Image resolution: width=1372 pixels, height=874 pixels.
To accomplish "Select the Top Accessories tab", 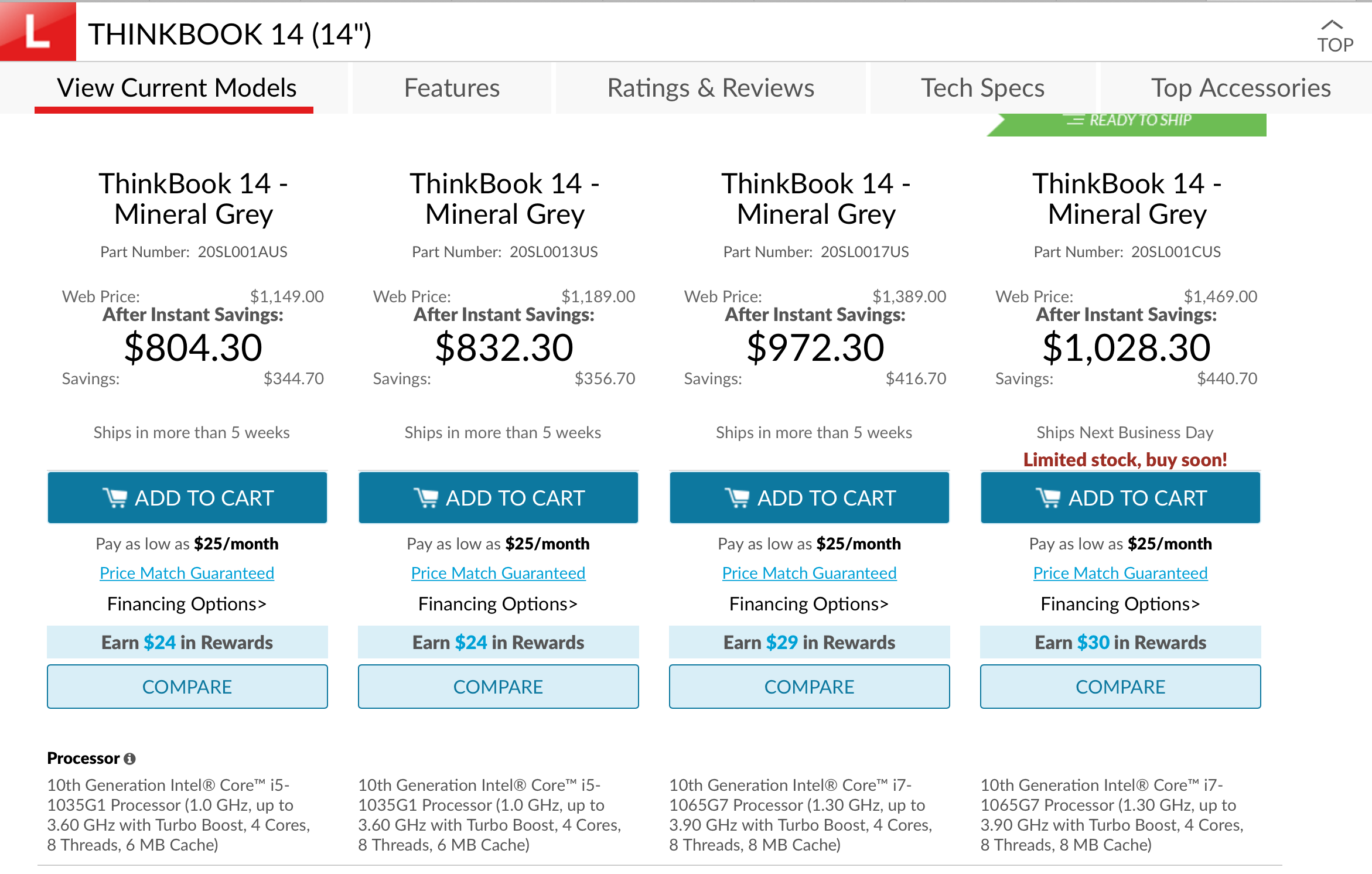I will pyautogui.click(x=1241, y=88).
